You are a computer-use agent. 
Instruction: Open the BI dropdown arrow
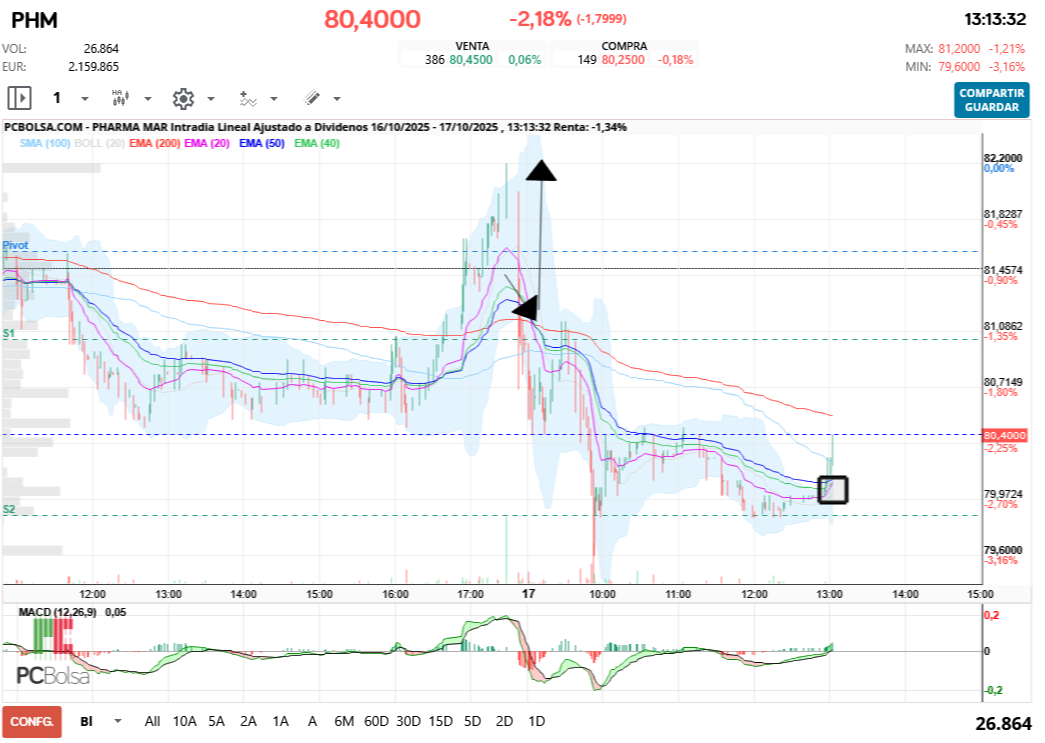118,721
